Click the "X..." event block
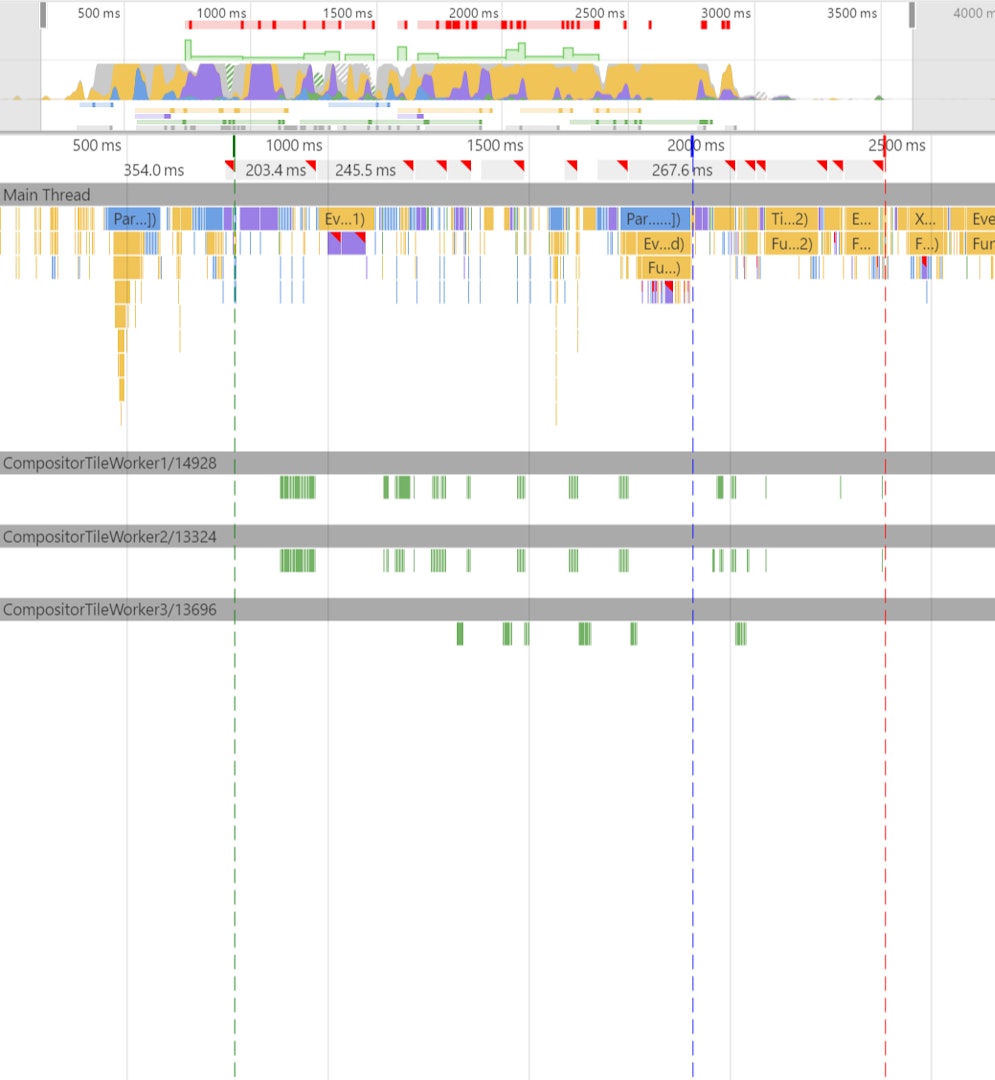The height and width of the screenshot is (1080, 995). click(926, 219)
